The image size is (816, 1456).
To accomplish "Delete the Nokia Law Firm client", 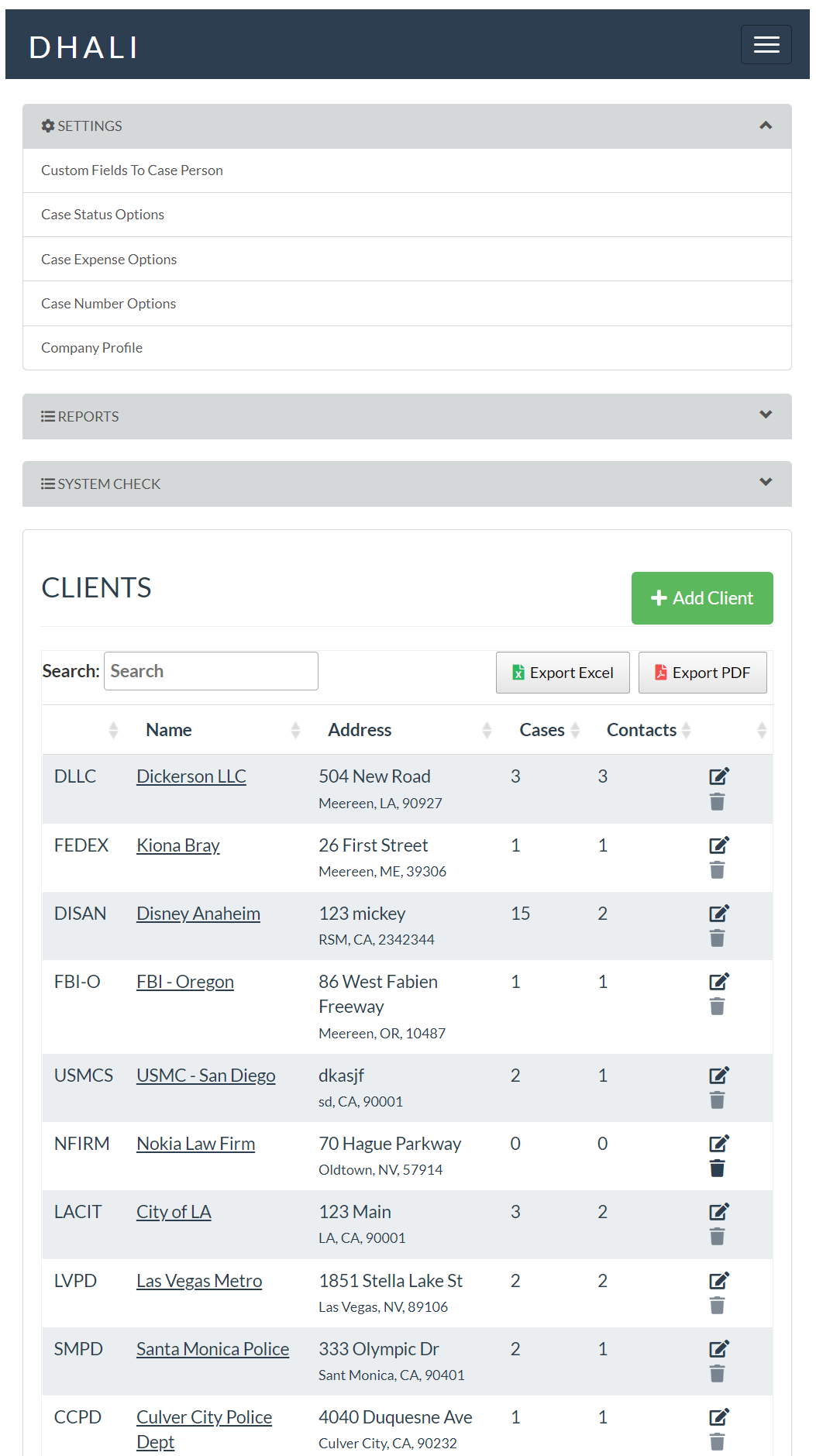I will tap(717, 1169).
